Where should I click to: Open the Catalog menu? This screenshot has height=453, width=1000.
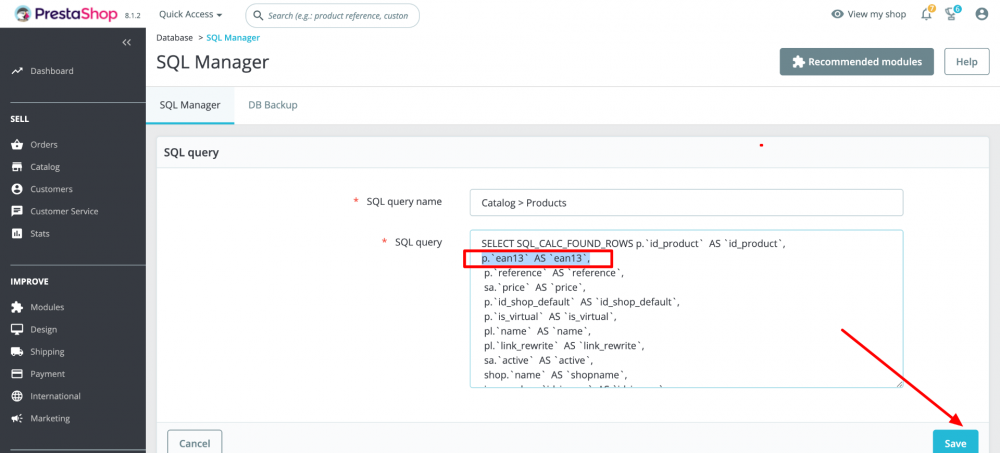(x=45, y=167)
